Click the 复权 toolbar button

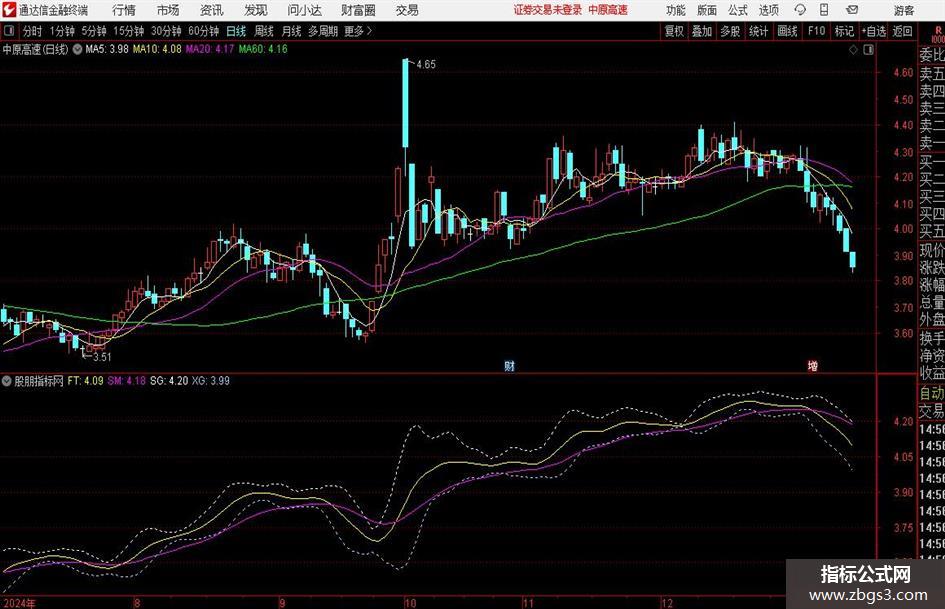(674, 31)
